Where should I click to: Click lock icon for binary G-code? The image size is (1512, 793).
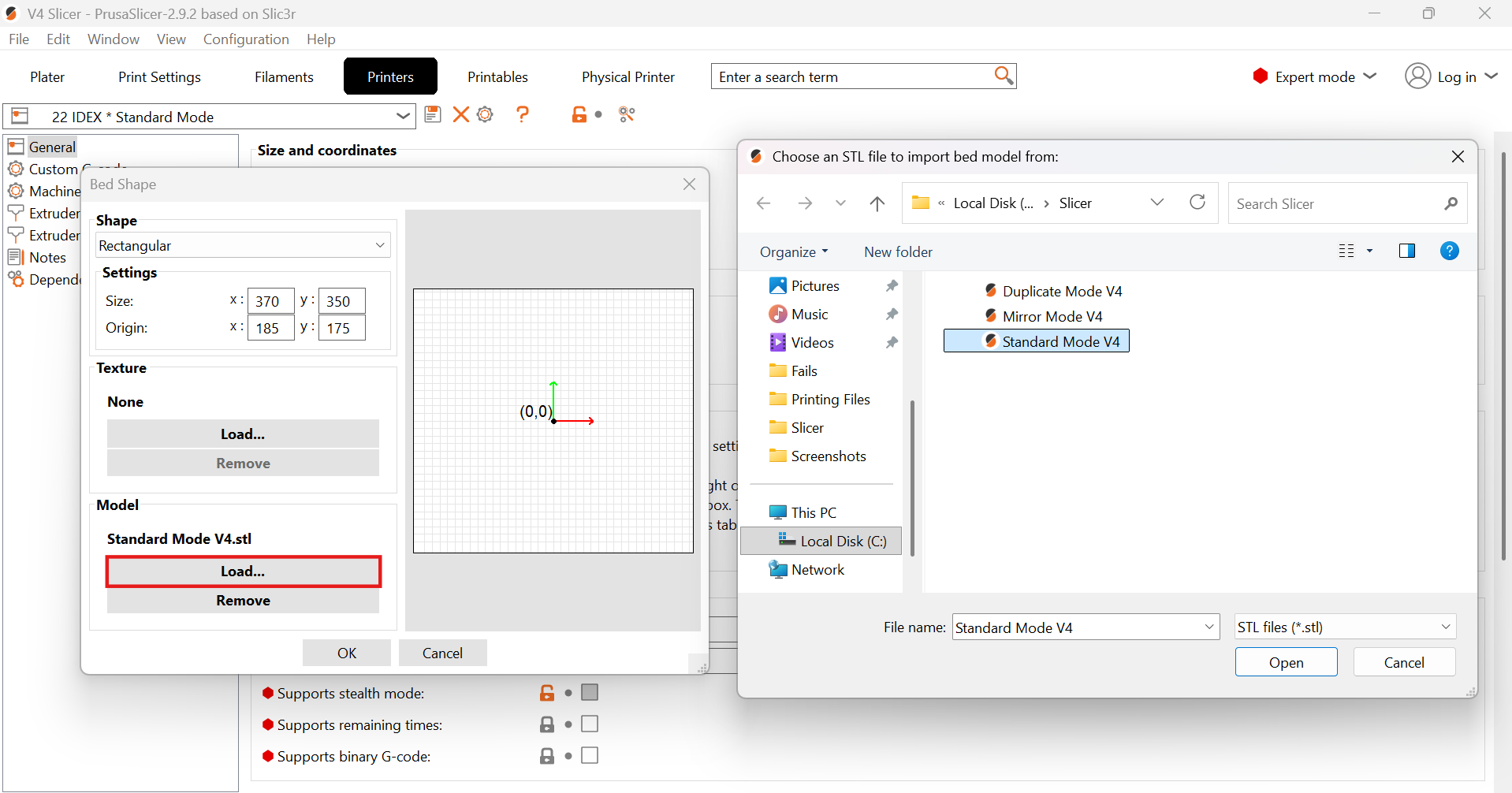[x=547, y=756]
